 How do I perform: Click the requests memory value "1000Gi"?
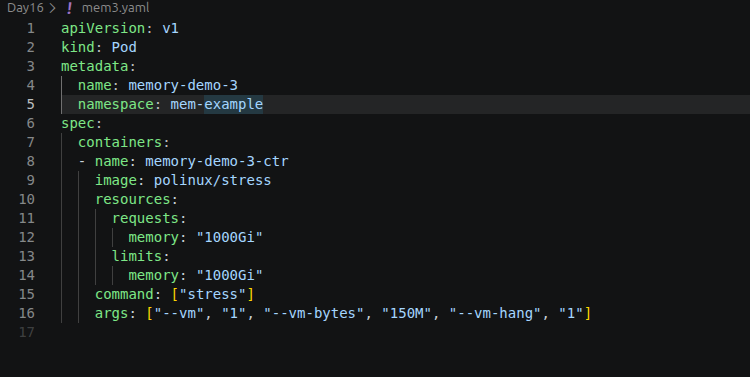[x=230, y=237]
